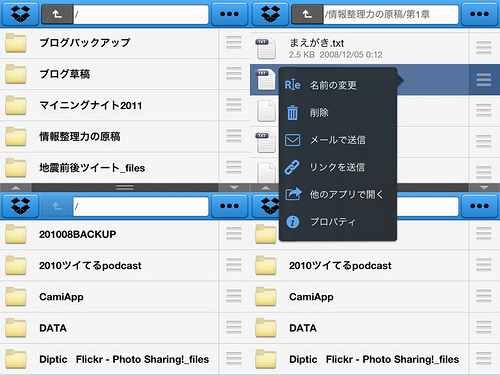This screenshot has height=375, width=500.
Task: Choose メールで送信 from the popup menu
Action: pos(338,140)
